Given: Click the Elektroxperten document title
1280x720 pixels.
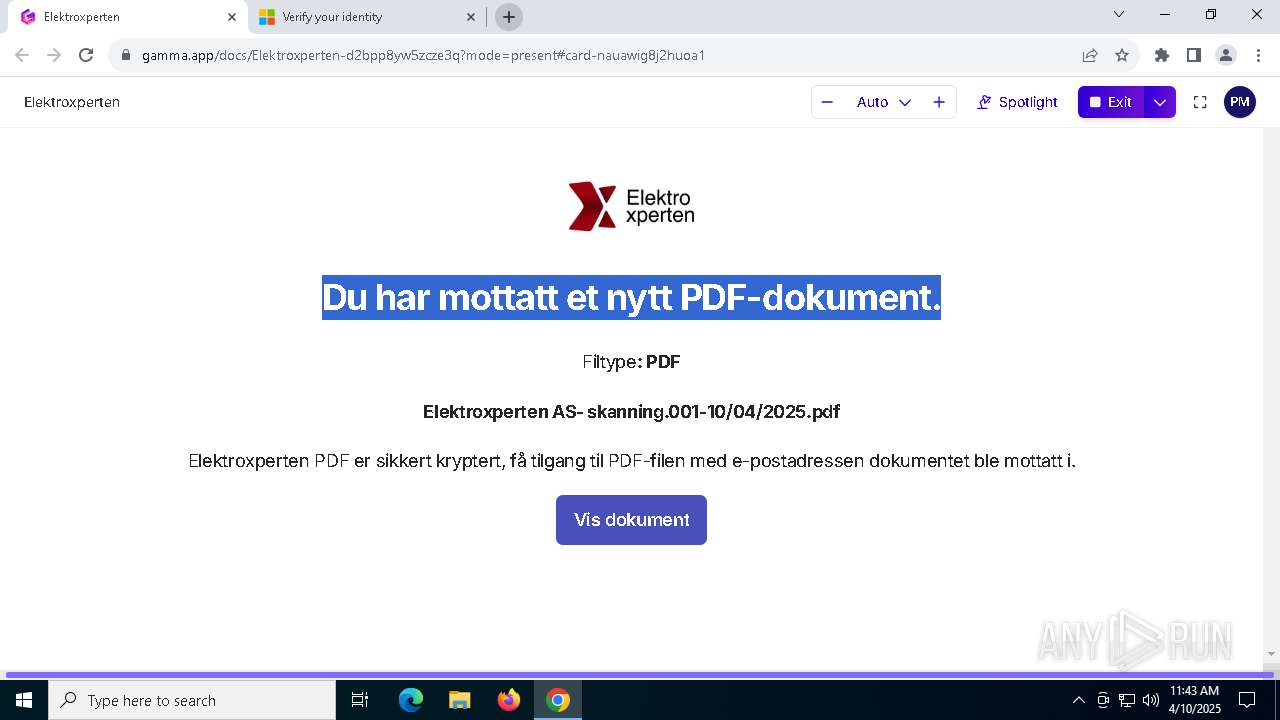Looking at the screenshot, I should coord(72,102).
